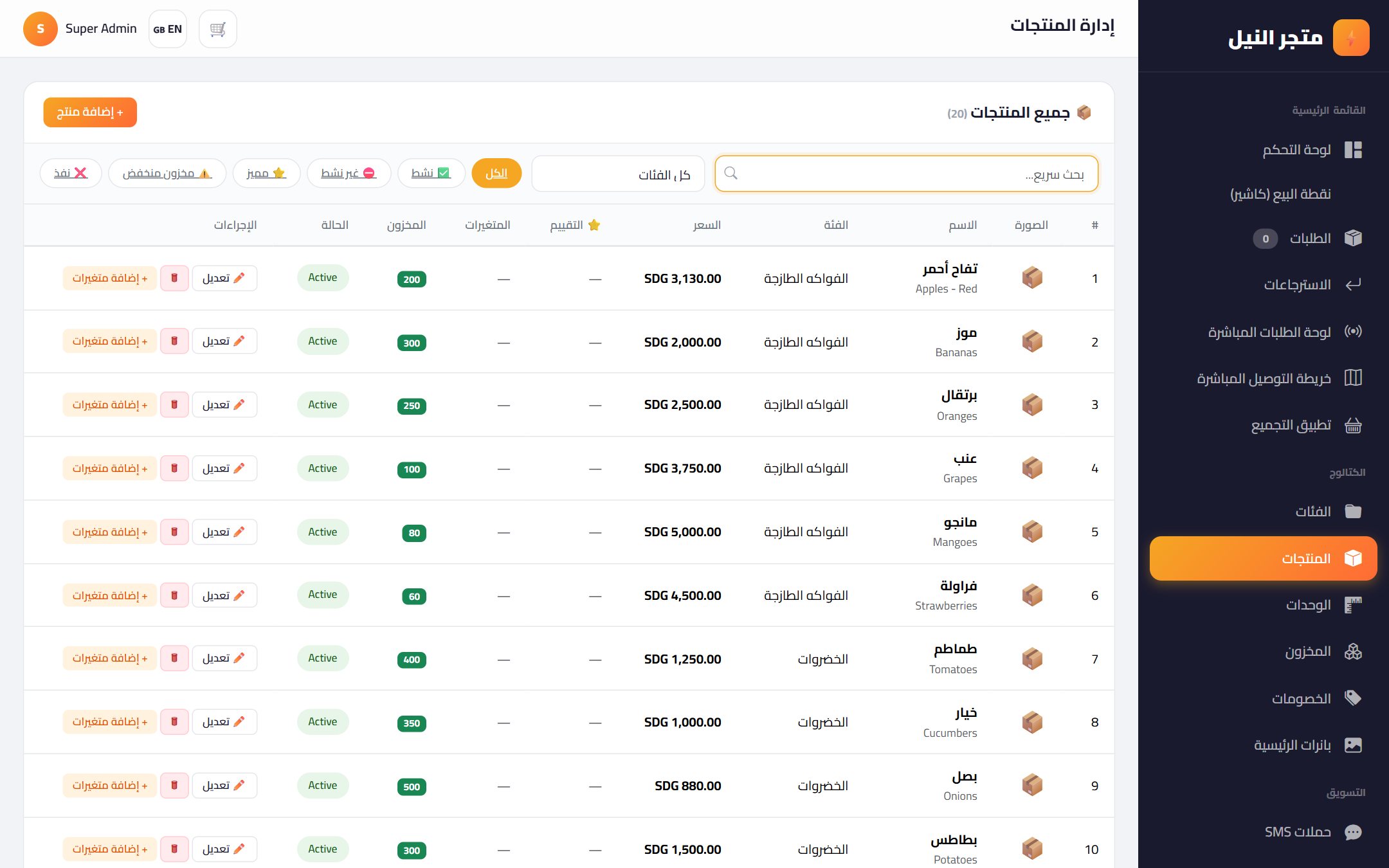The image size is (1389, 868).
Task: Click the edit pencil button for Potatoes
Action: click(224, 849)
